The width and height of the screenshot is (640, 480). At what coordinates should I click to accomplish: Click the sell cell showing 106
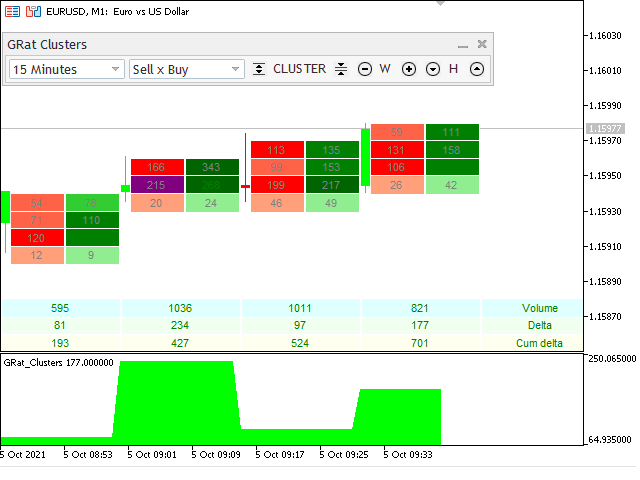397,167
